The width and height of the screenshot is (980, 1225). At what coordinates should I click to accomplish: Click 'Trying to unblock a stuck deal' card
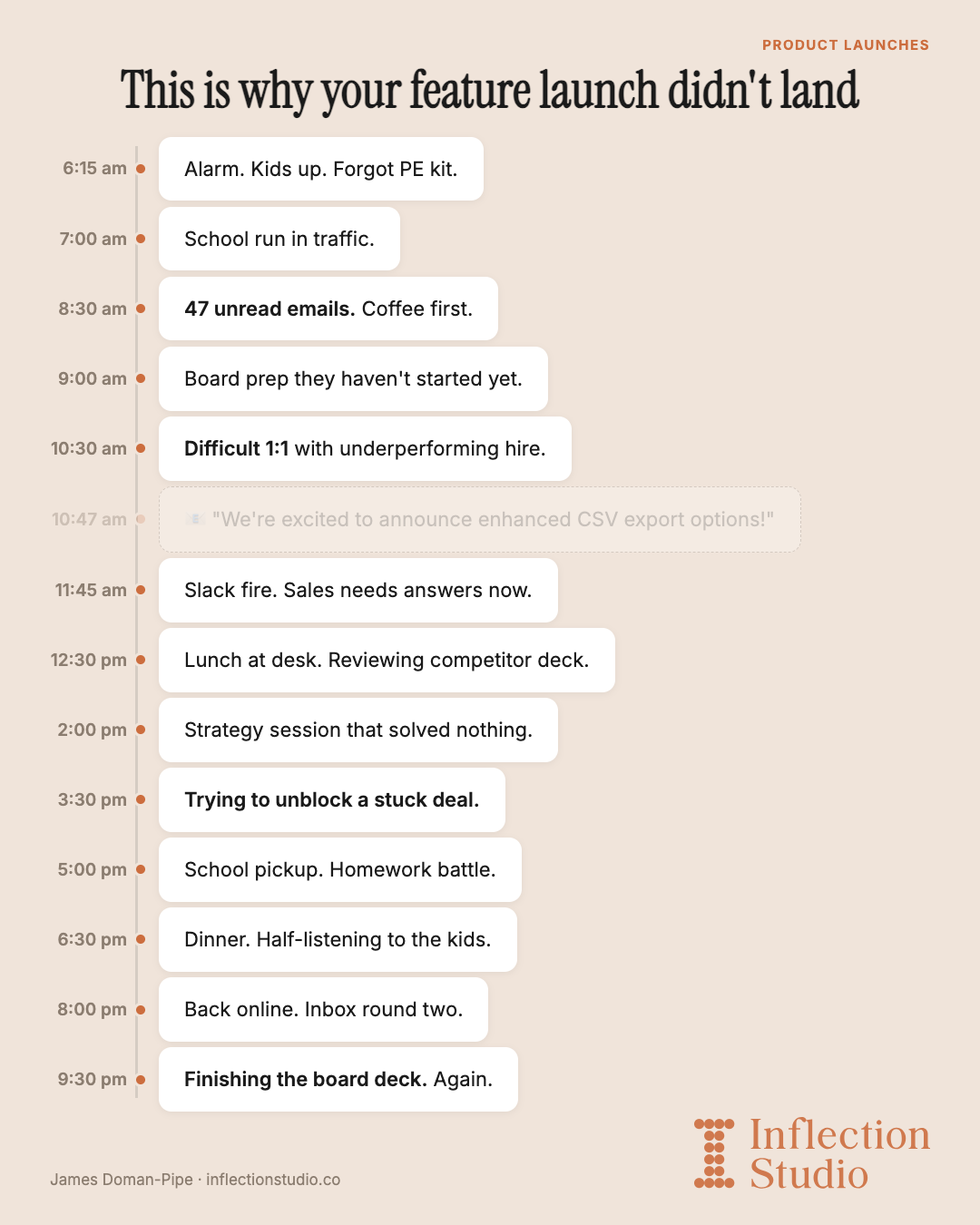click(332, 799)
